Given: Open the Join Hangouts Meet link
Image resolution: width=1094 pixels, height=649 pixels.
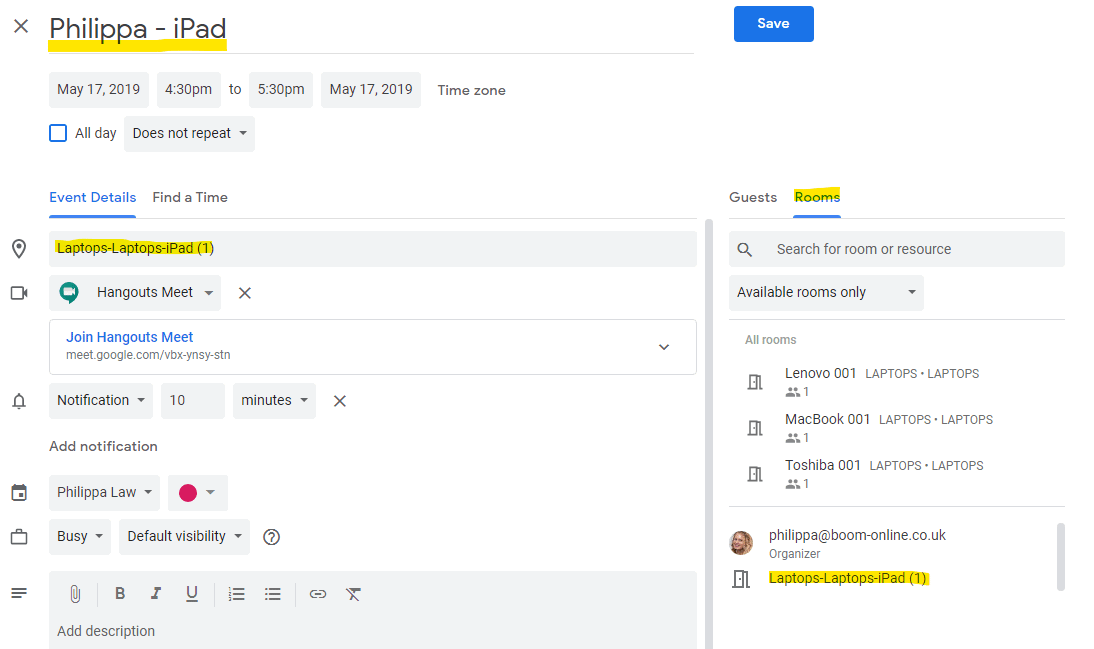Looking at the screenshot, I should click(129, 337).
